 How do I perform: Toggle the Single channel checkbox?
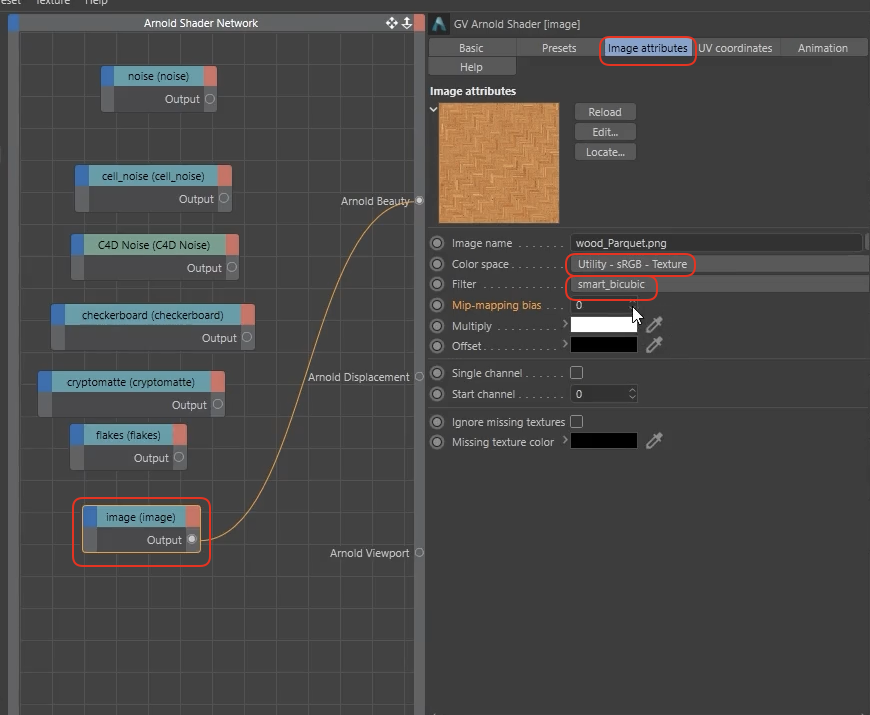(576, 372)
